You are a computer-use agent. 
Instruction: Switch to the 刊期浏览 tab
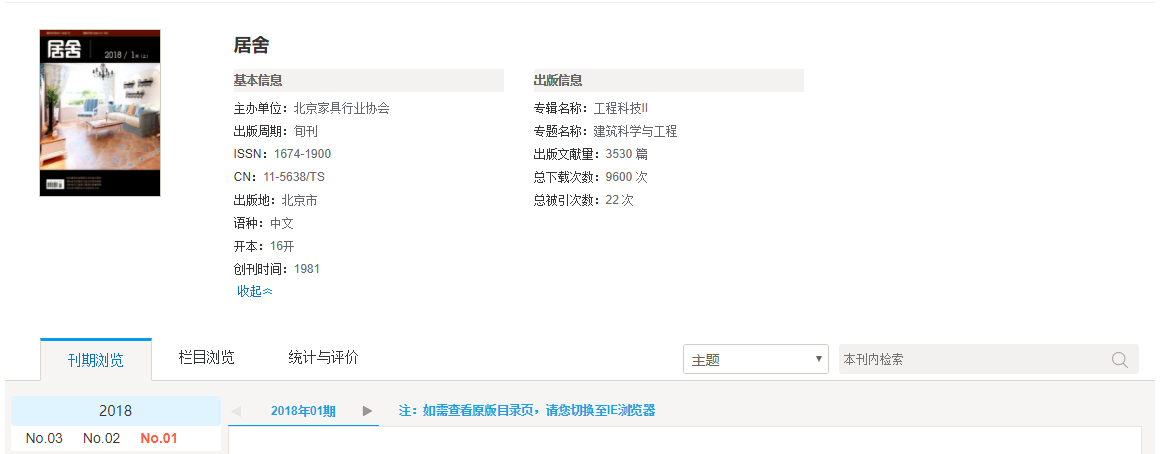pyautogui.click(x=96, y=360)
